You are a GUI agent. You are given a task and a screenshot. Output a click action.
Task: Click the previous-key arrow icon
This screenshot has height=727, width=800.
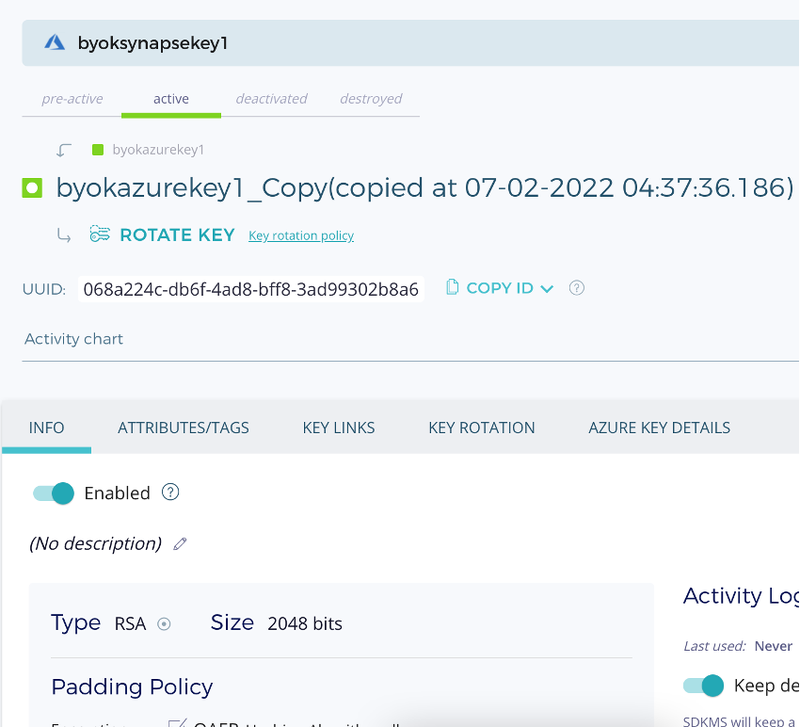(x=64, y=150)
